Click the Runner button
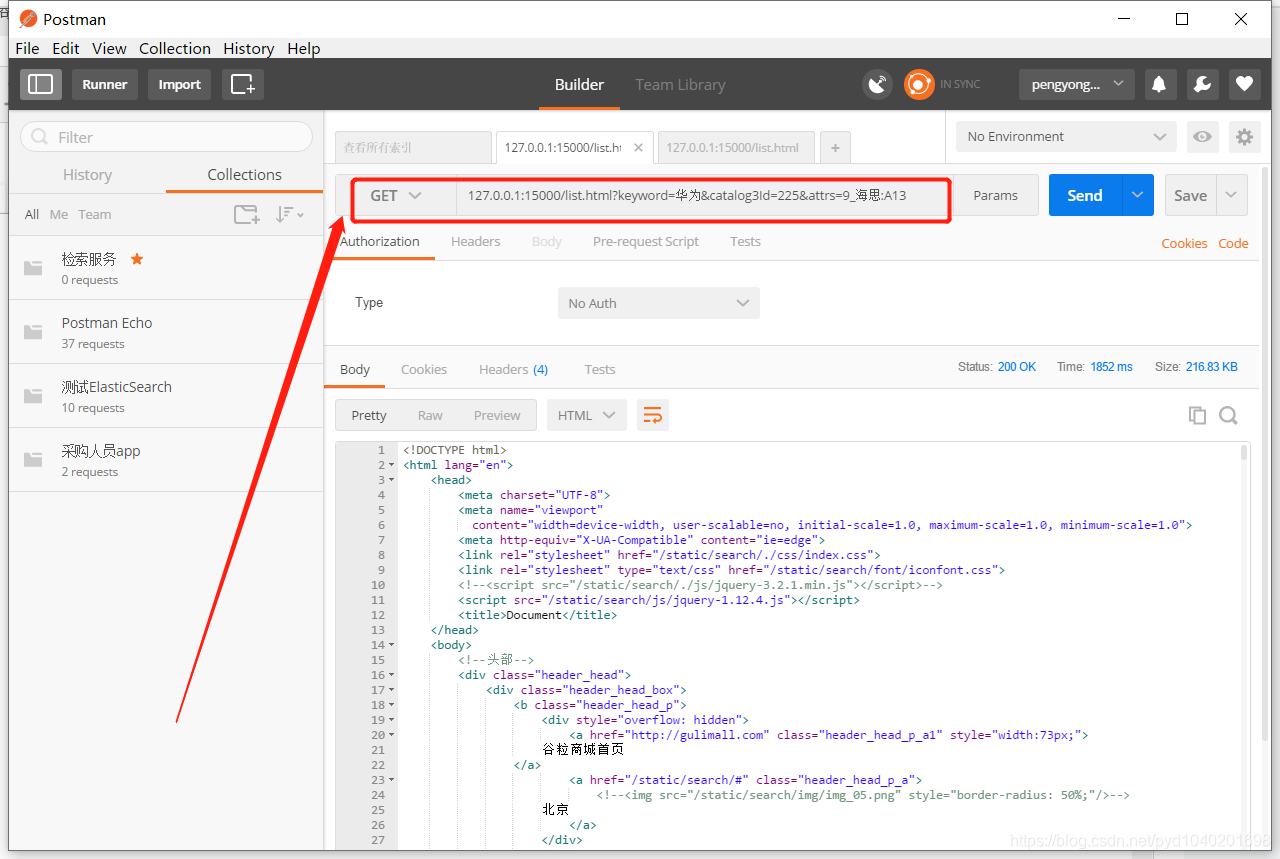 click(105, 84)
